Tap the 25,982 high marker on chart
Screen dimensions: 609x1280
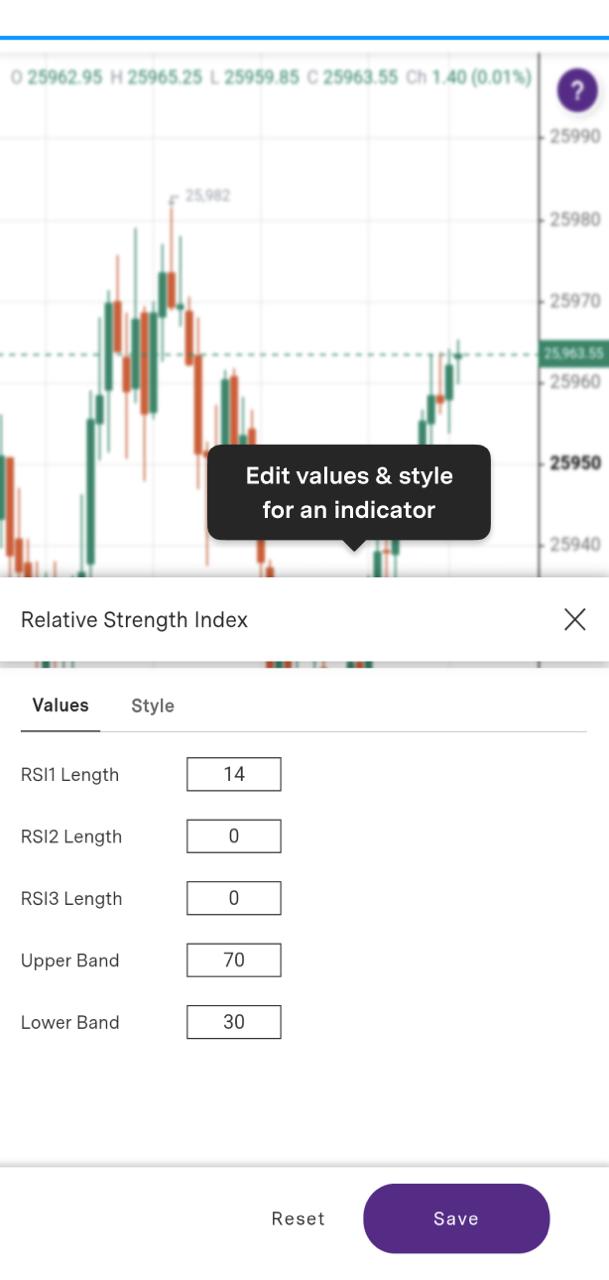(207, 196)
